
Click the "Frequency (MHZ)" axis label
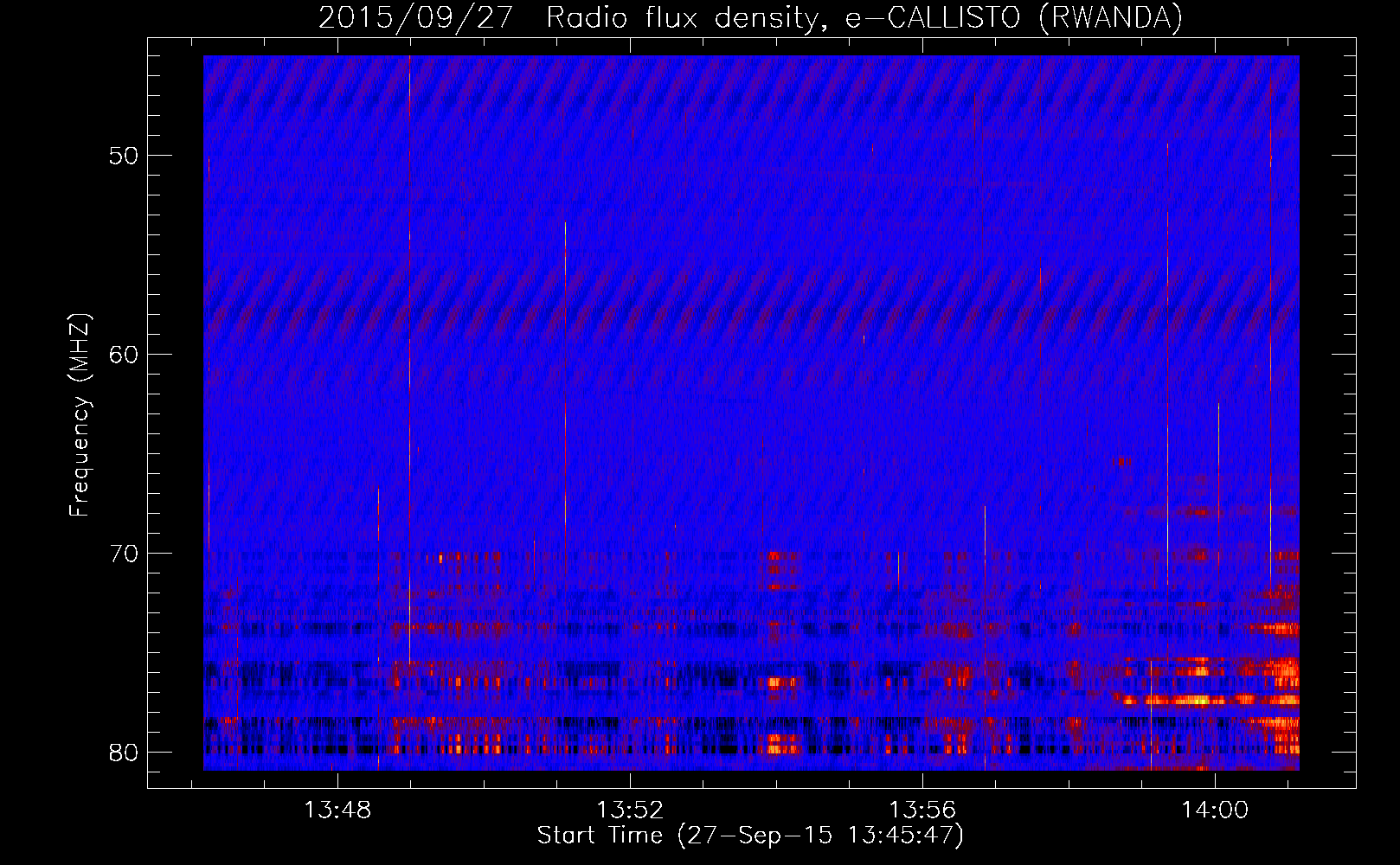[x=80, y=415]
